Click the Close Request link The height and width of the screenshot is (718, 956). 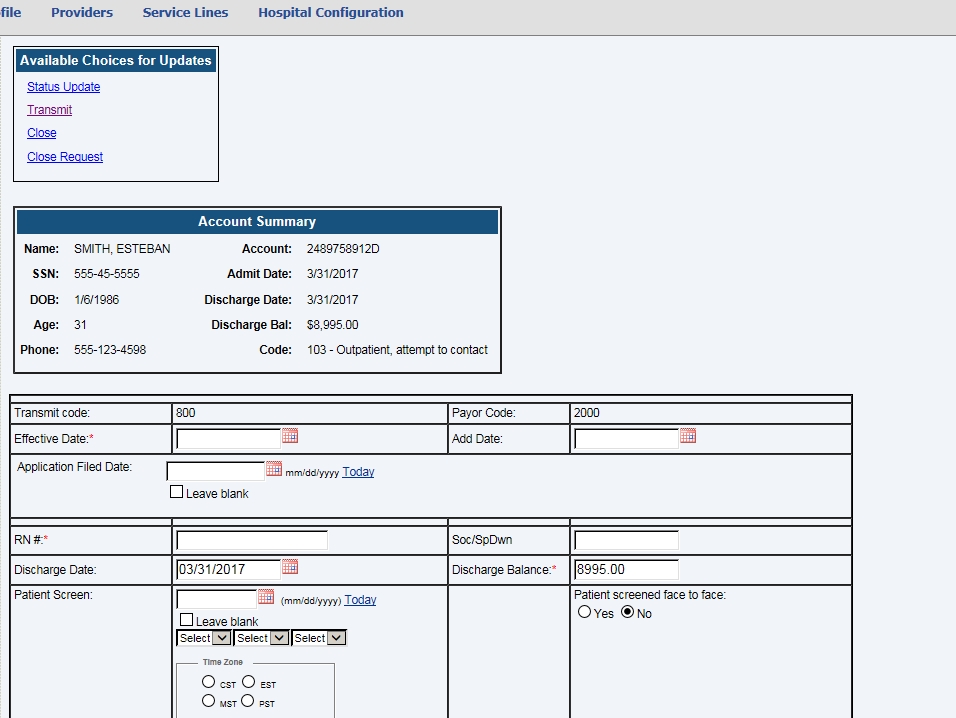(x=65, y=157)
